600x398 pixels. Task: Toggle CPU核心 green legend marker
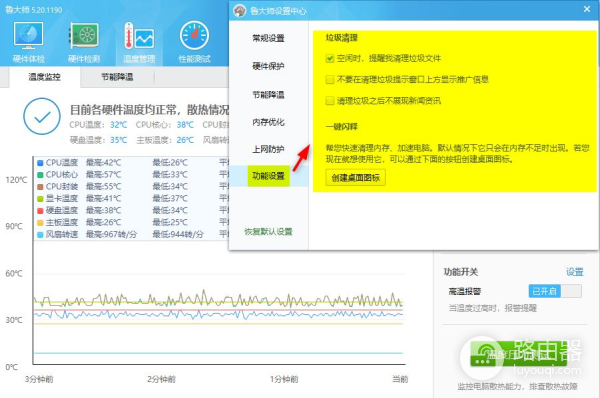tap(40, 175)
